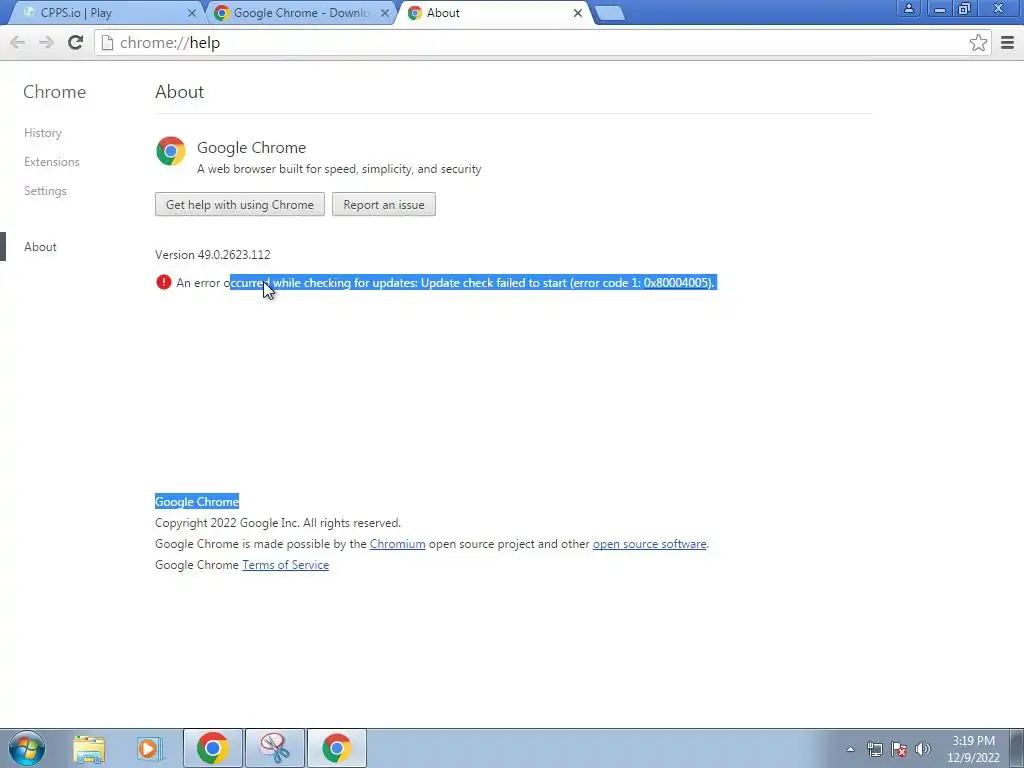
Task: Bookmark this page with the star icon
Action: pyautogui.click(x=978, y=42)
